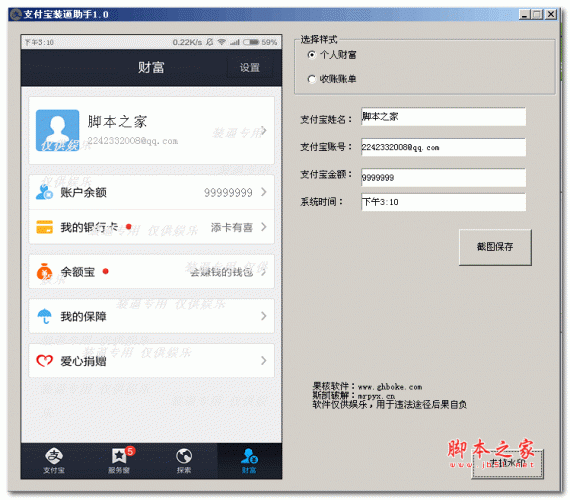Click the red dot beside 余额宝
Image resolution: width=570 pixels, height=500 pixels.
coord(105,271)
